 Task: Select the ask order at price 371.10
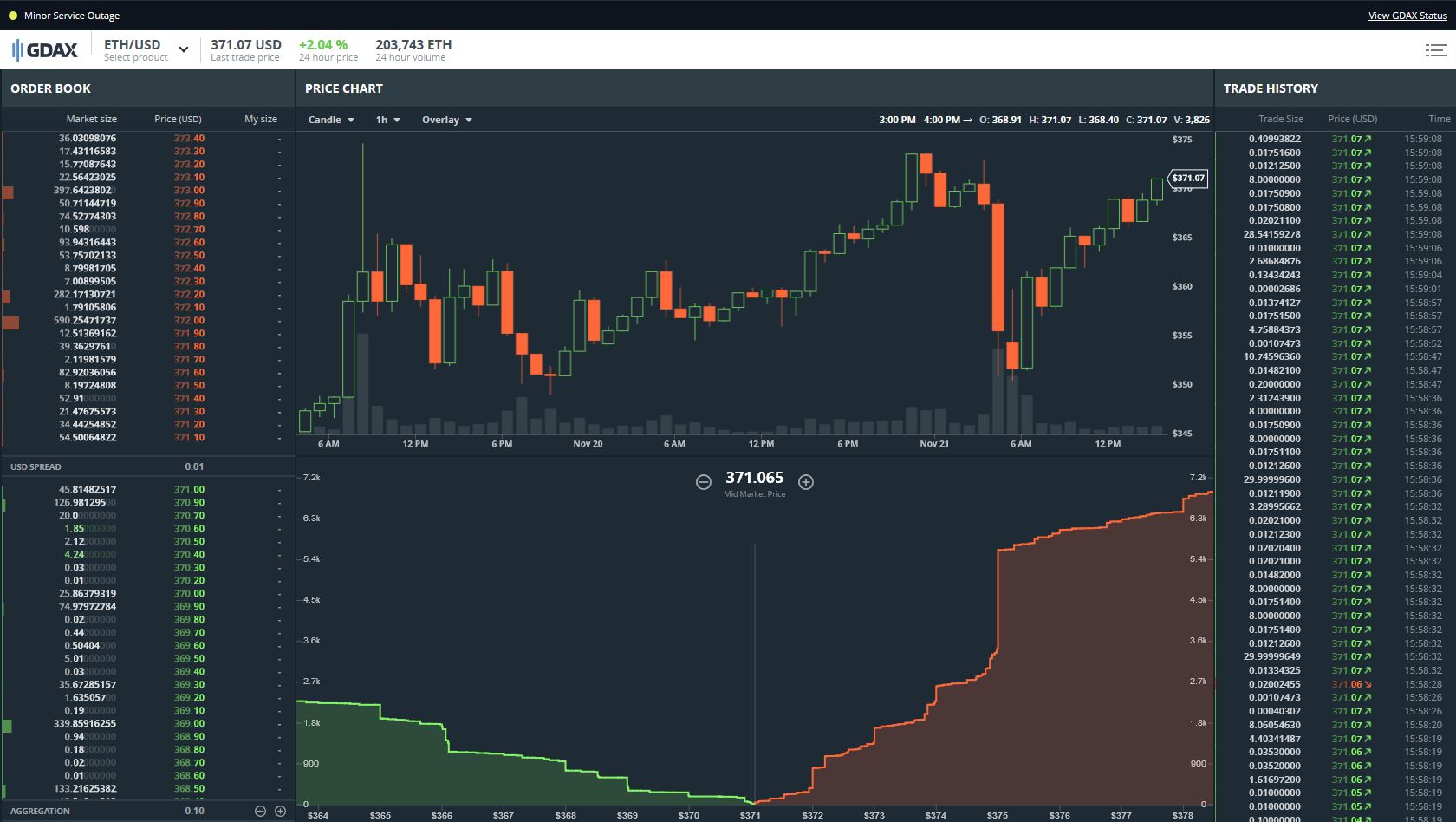[147, 437]
